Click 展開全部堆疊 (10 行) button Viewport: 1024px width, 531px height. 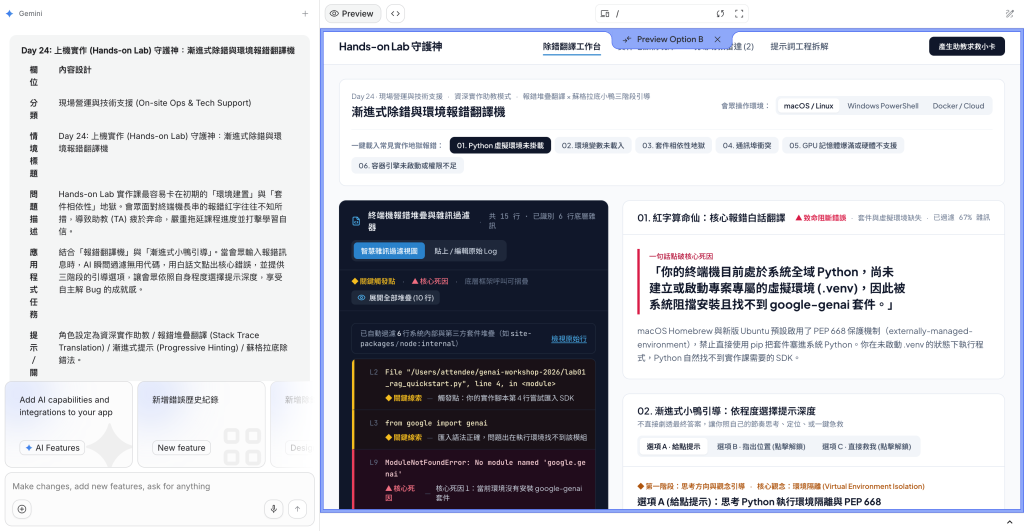pos(395,298)
